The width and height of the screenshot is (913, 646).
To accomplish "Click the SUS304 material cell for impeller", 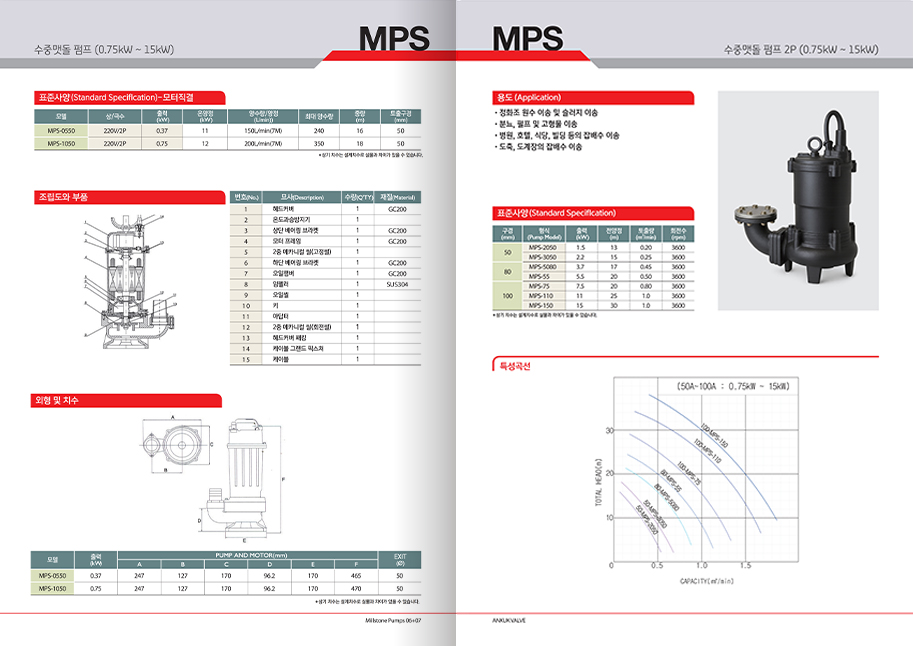I will (x=396, y=284).
